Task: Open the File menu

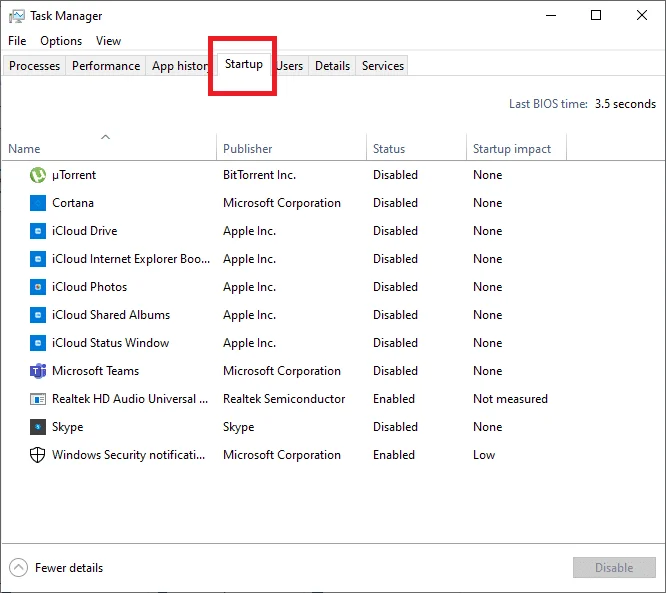Action: click(17, 41)
